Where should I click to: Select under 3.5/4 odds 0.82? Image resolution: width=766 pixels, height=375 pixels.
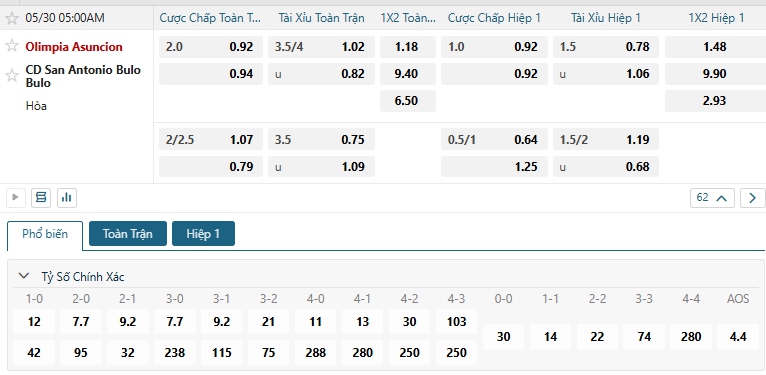click(x=321, y=74)
